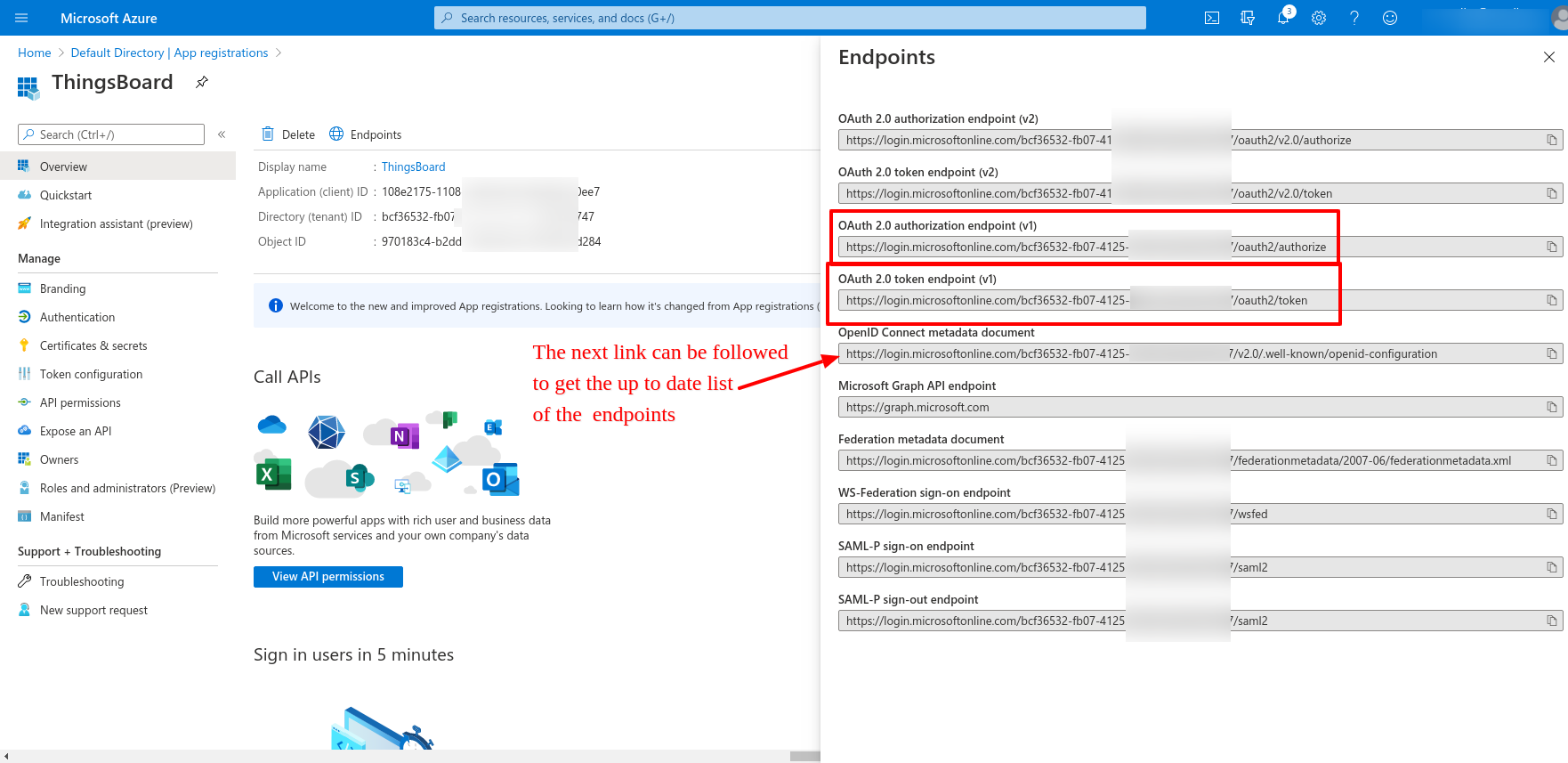
Task: Pin ThingsBoard with the pin icon
Action: pyautogui.click(x=202, y=82)
